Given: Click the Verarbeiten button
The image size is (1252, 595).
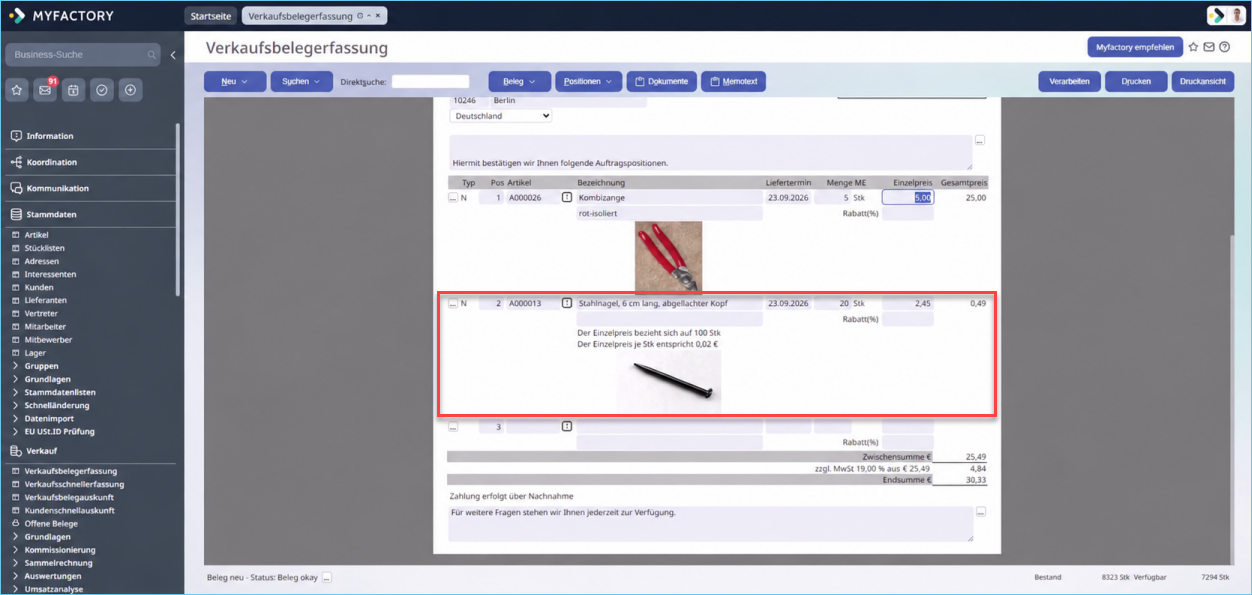Looking at the screenshot, I should click(1069, 81).
